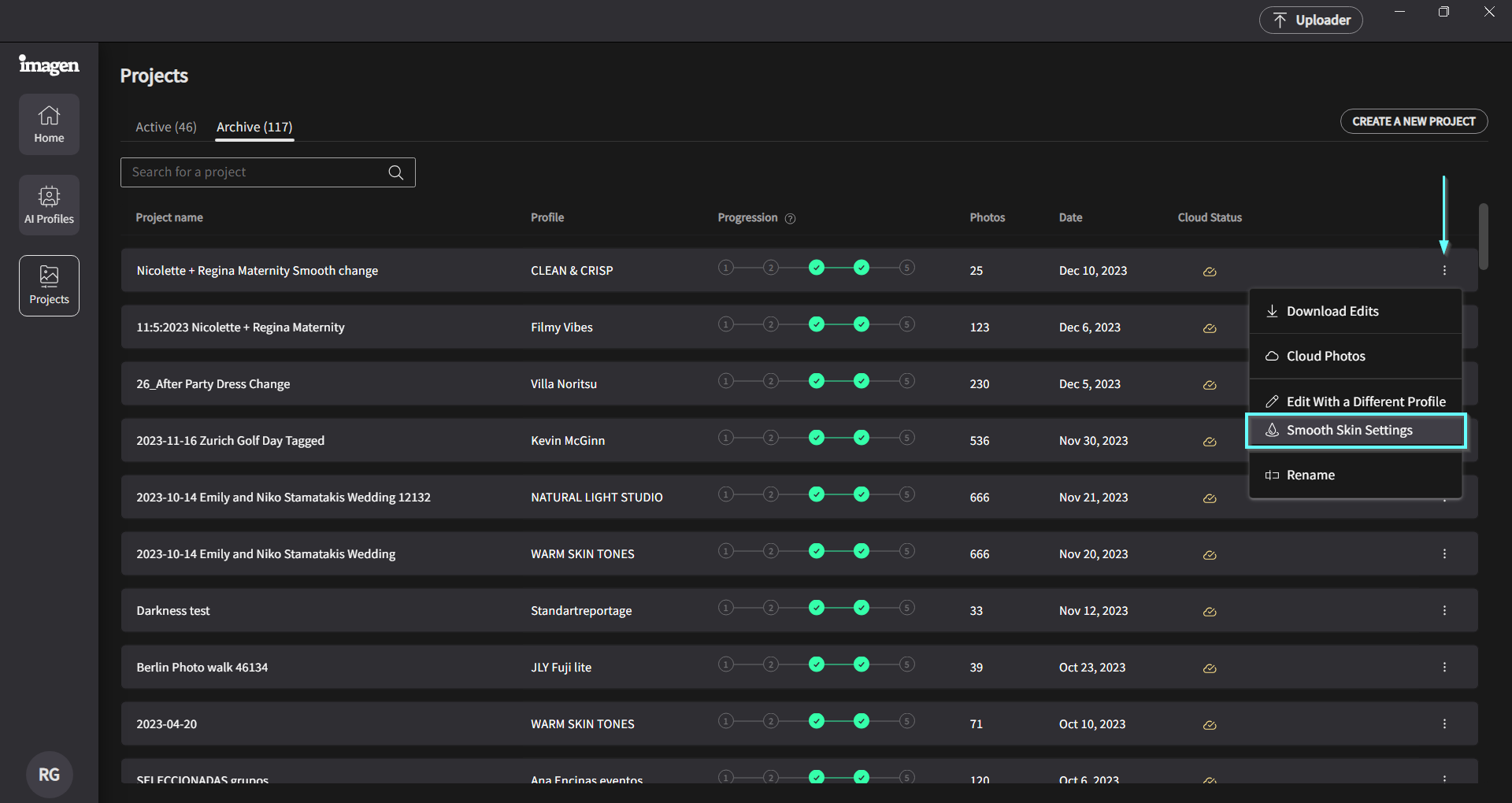Click the projects list vertical scrollbar

[1483, 236]
